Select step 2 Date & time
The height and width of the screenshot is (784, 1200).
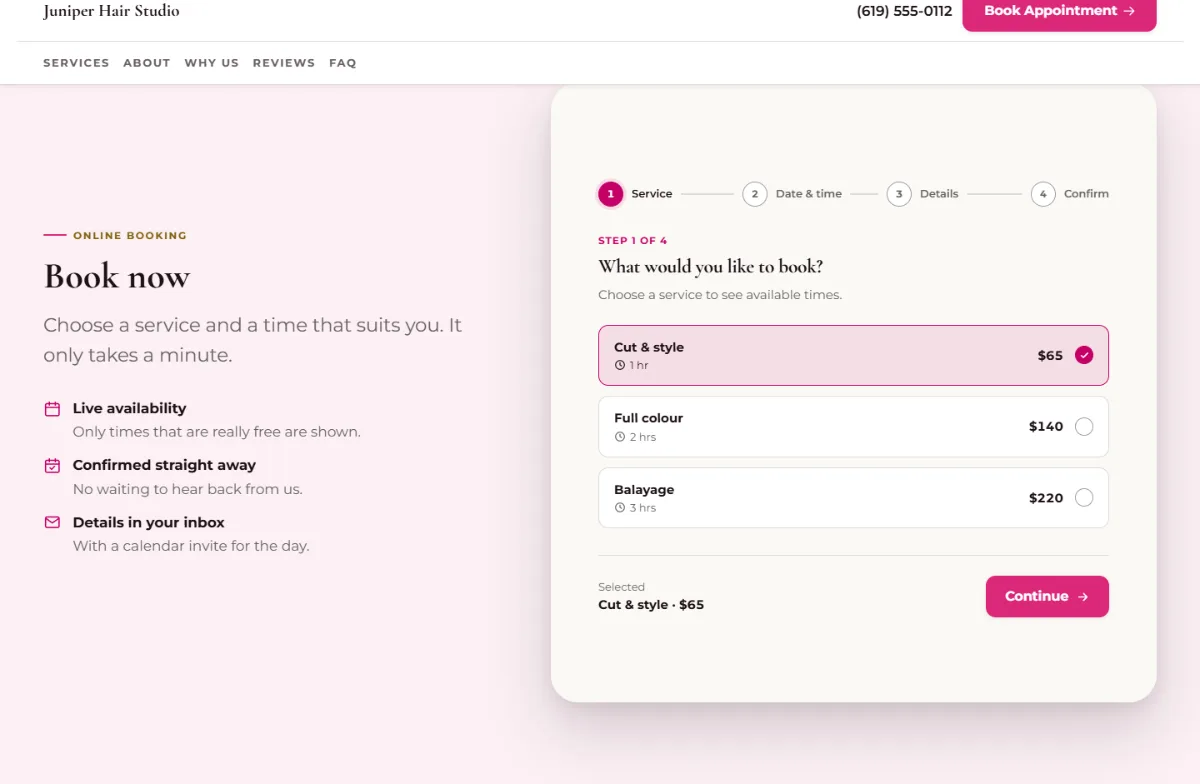point(793,194)
